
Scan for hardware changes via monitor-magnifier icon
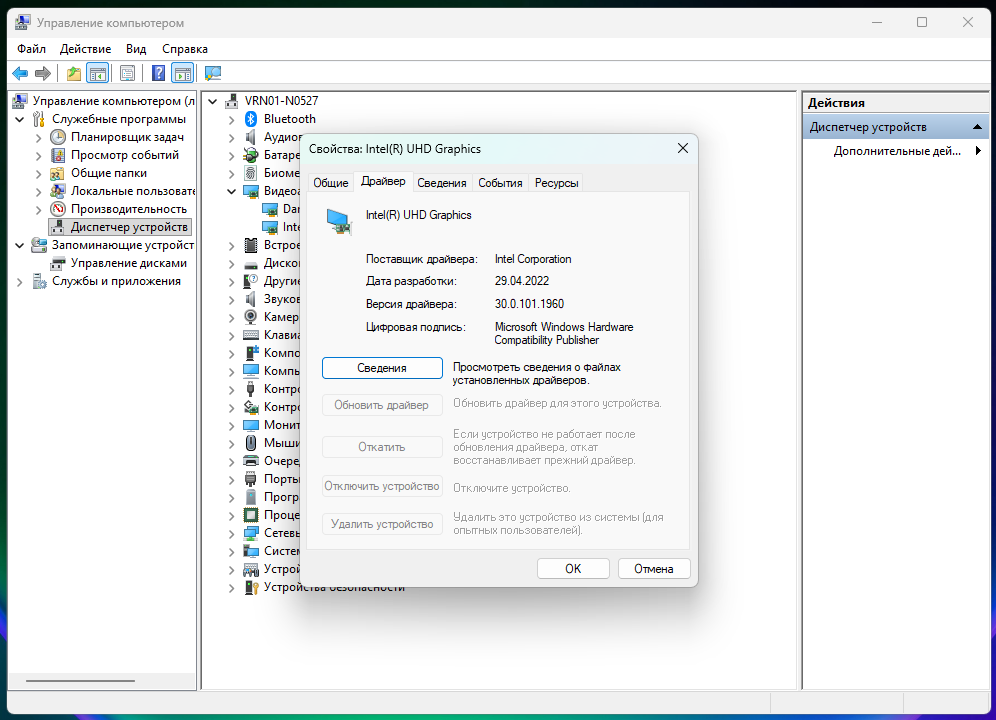(x=213, y=74)
